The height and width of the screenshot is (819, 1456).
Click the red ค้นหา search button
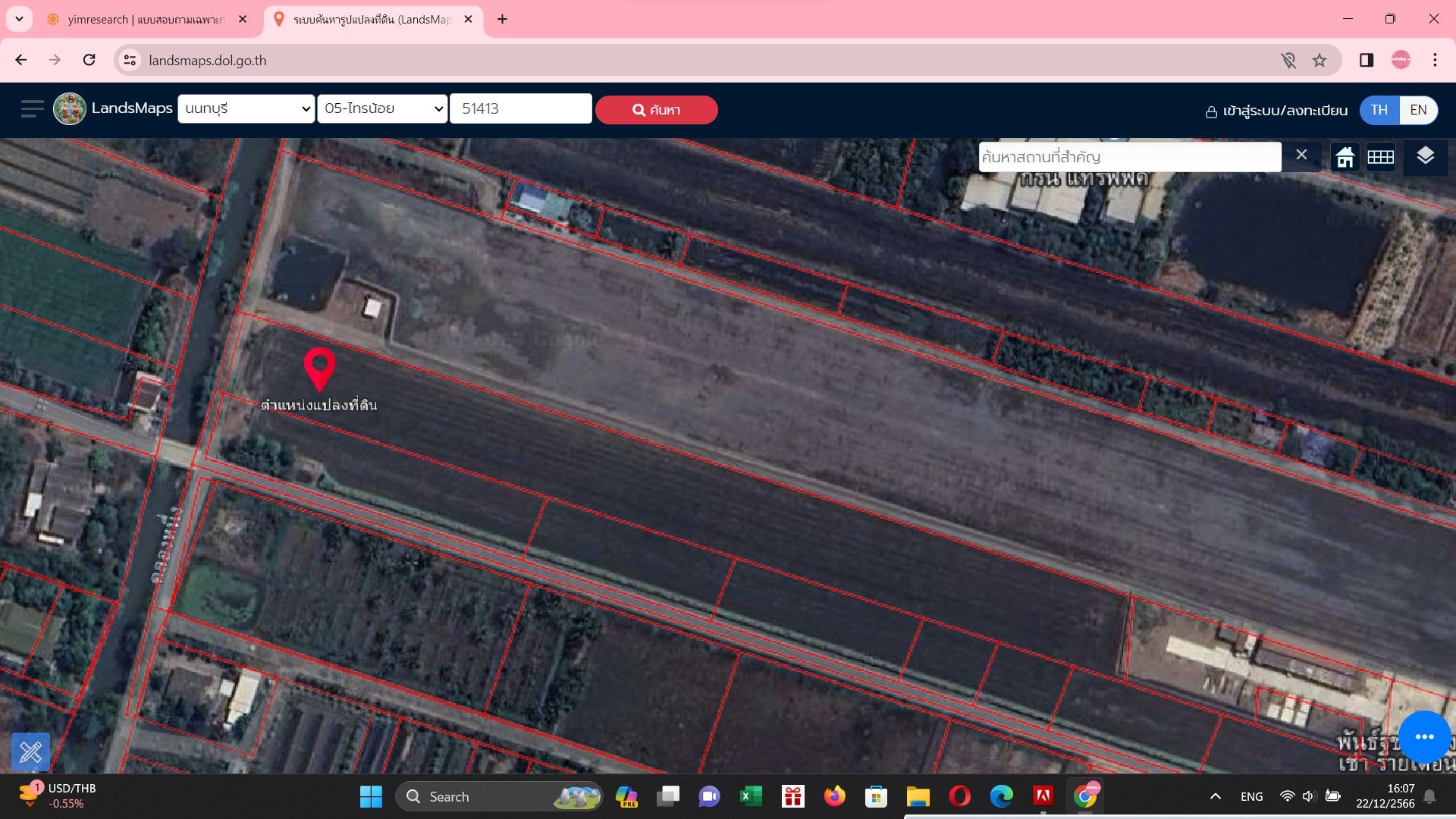(x=657, y=110)
